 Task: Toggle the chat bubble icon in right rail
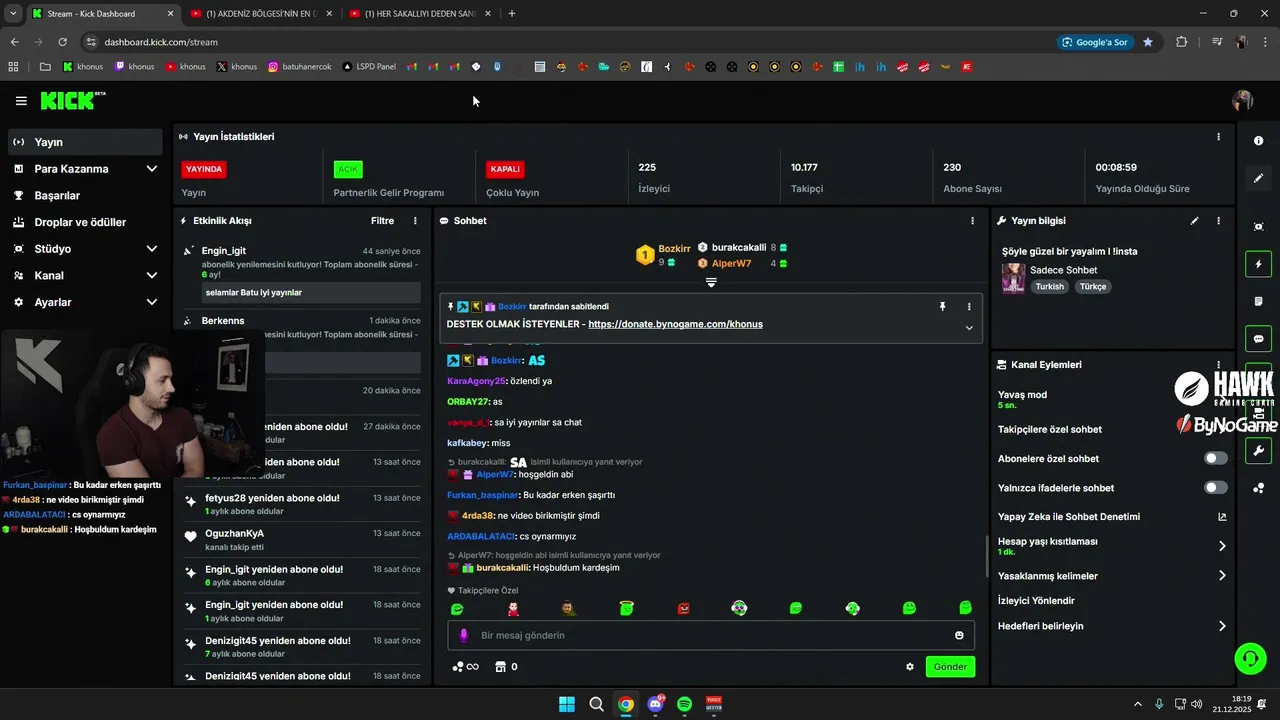1258,339
